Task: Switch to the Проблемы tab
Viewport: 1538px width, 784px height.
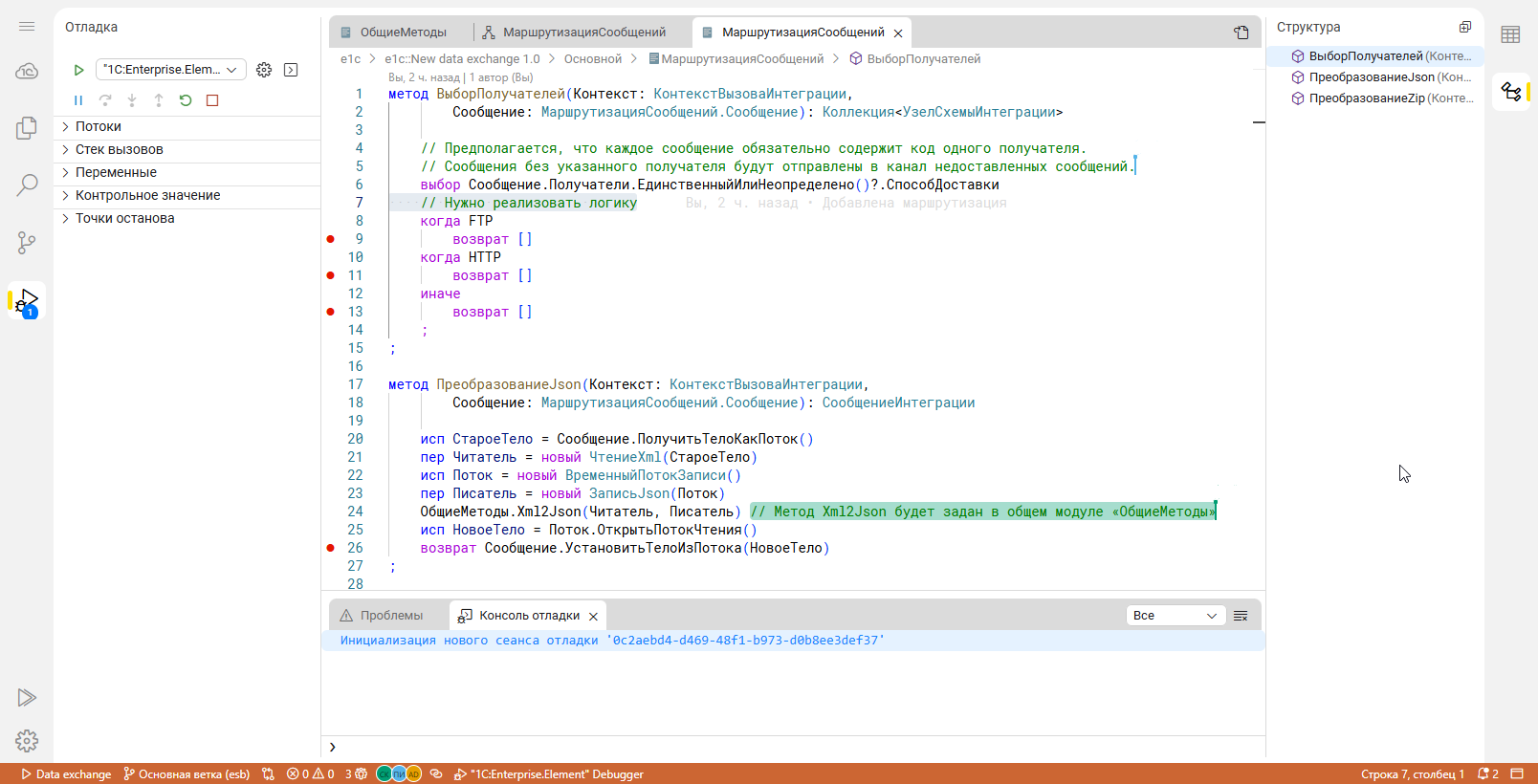Action: [391, 616]
